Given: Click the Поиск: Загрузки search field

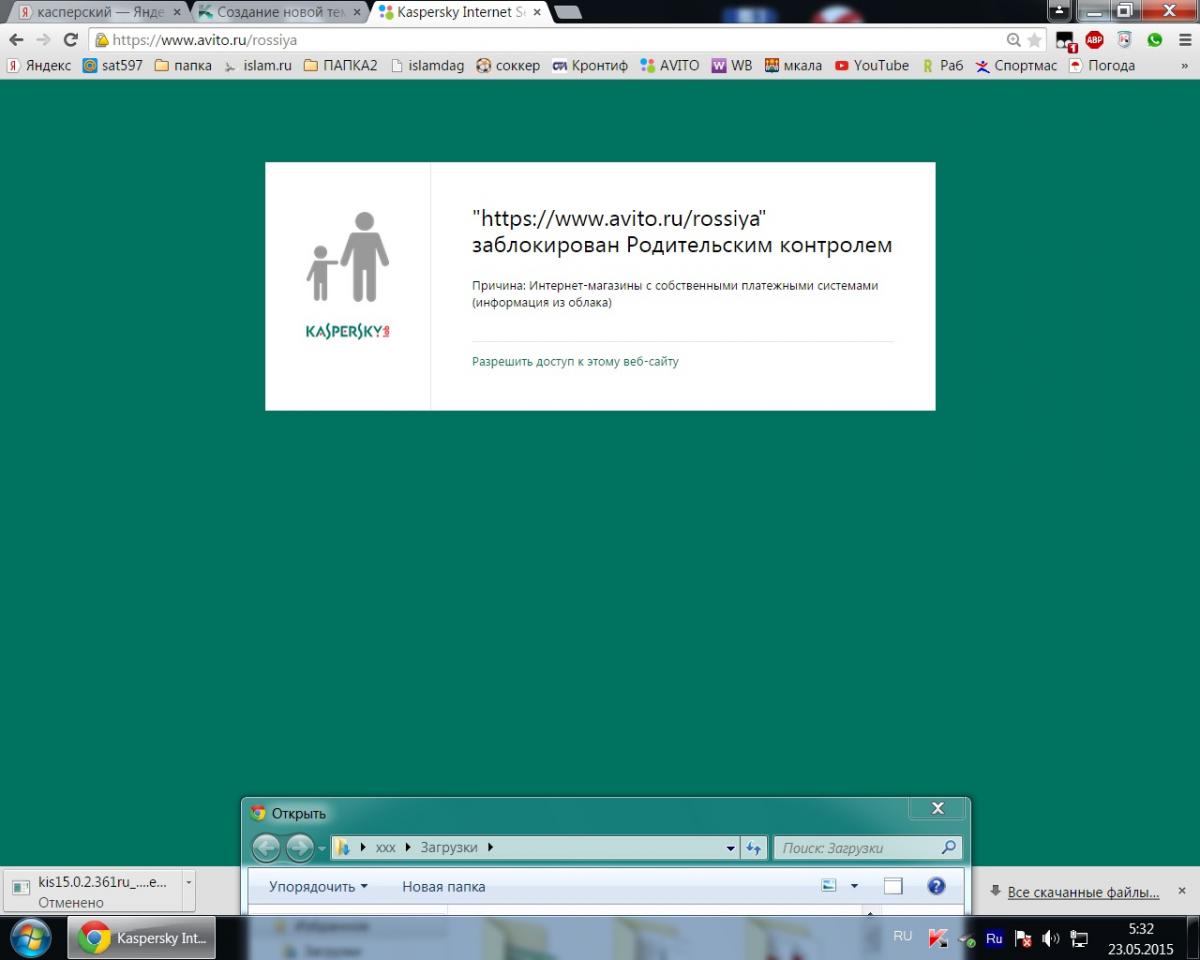Looking at the screenshot, I should [860, 848].
